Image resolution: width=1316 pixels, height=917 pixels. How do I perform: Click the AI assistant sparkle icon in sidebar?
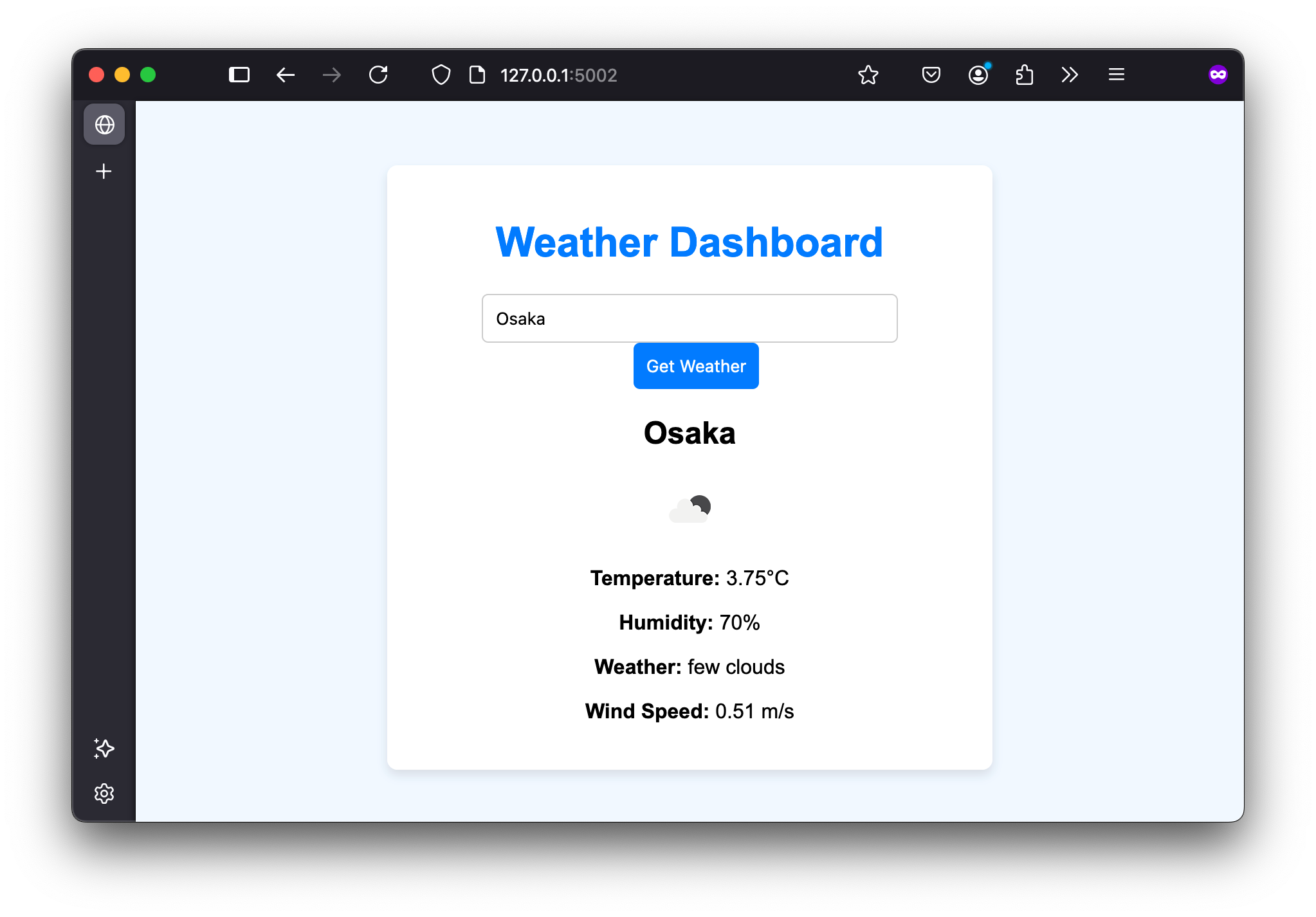pyautogui.click(x=104, y=749)
